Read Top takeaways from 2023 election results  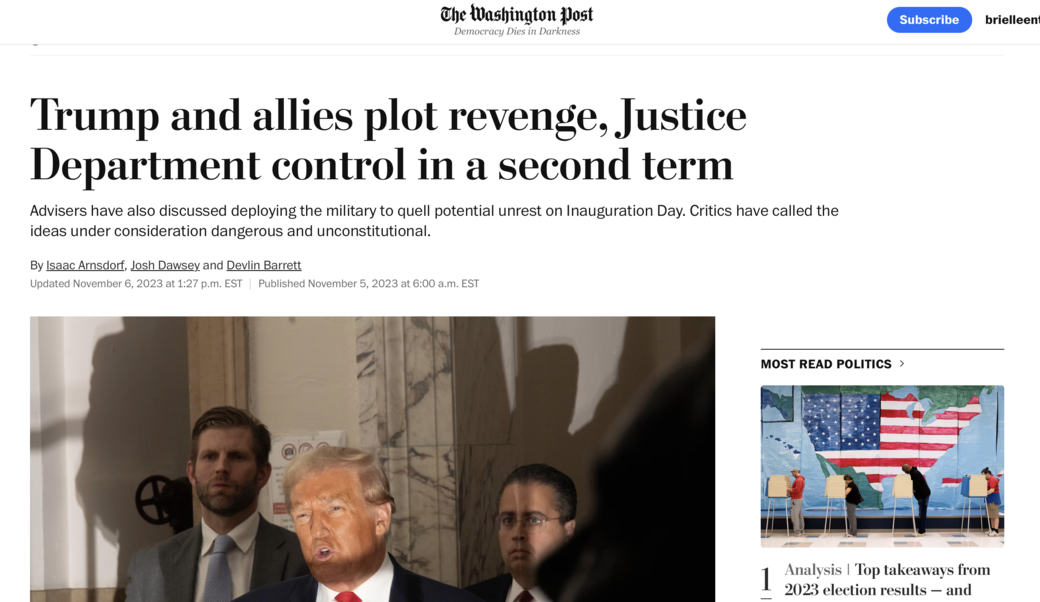pos(887,579)
